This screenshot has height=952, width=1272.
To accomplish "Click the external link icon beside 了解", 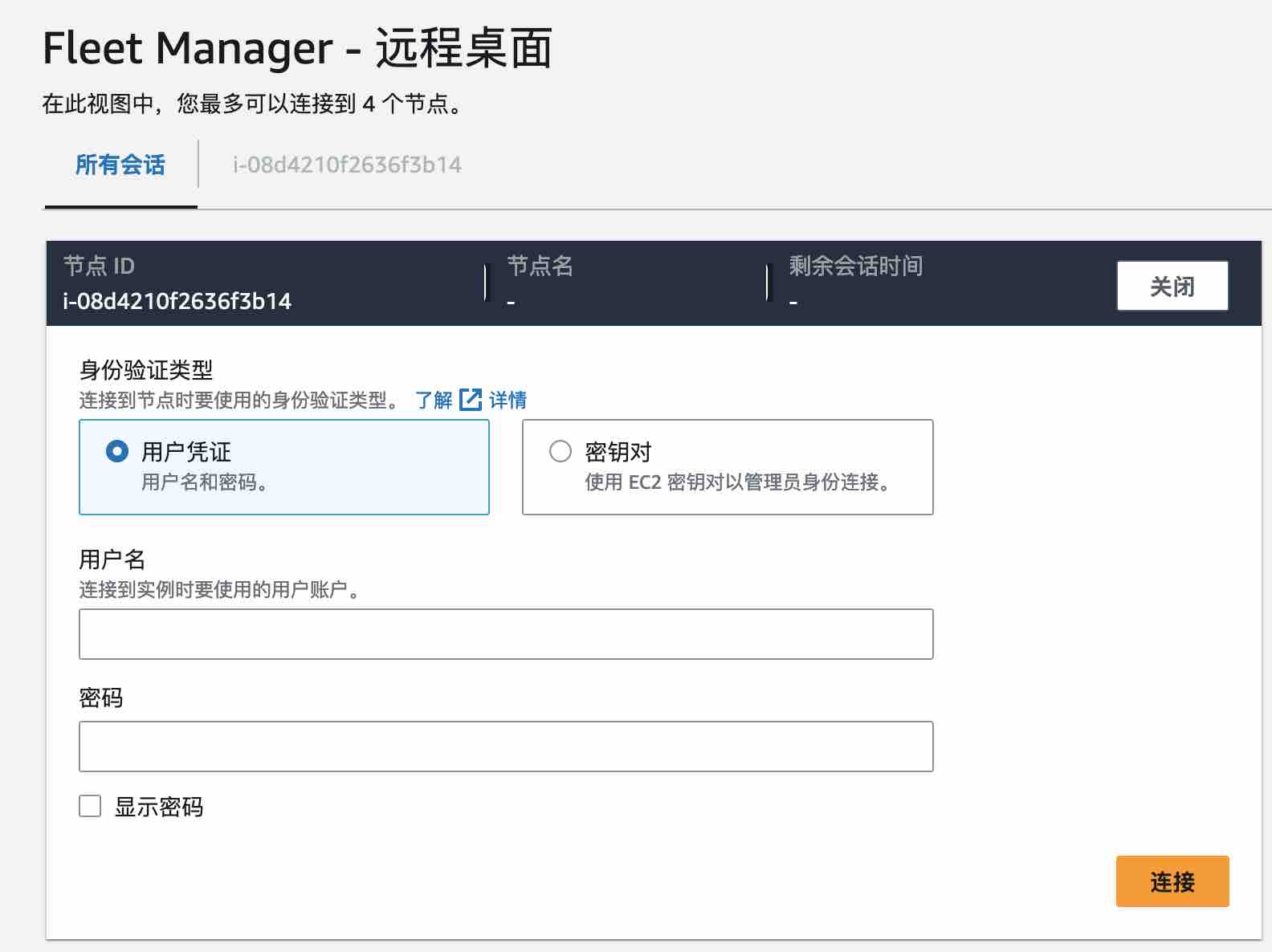I will (471, 400).
